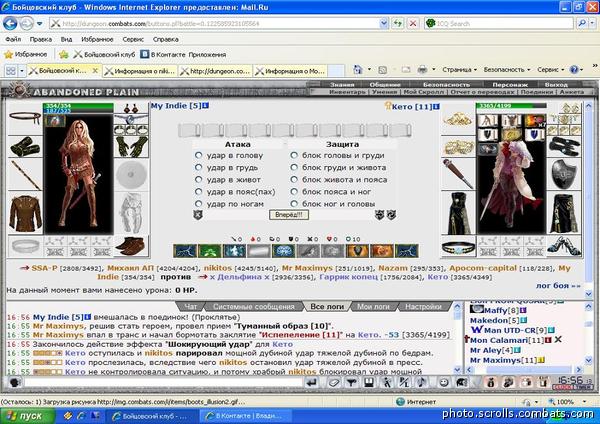Click the funnel filter icon in chat toolbar

click(x=351, y=382)
